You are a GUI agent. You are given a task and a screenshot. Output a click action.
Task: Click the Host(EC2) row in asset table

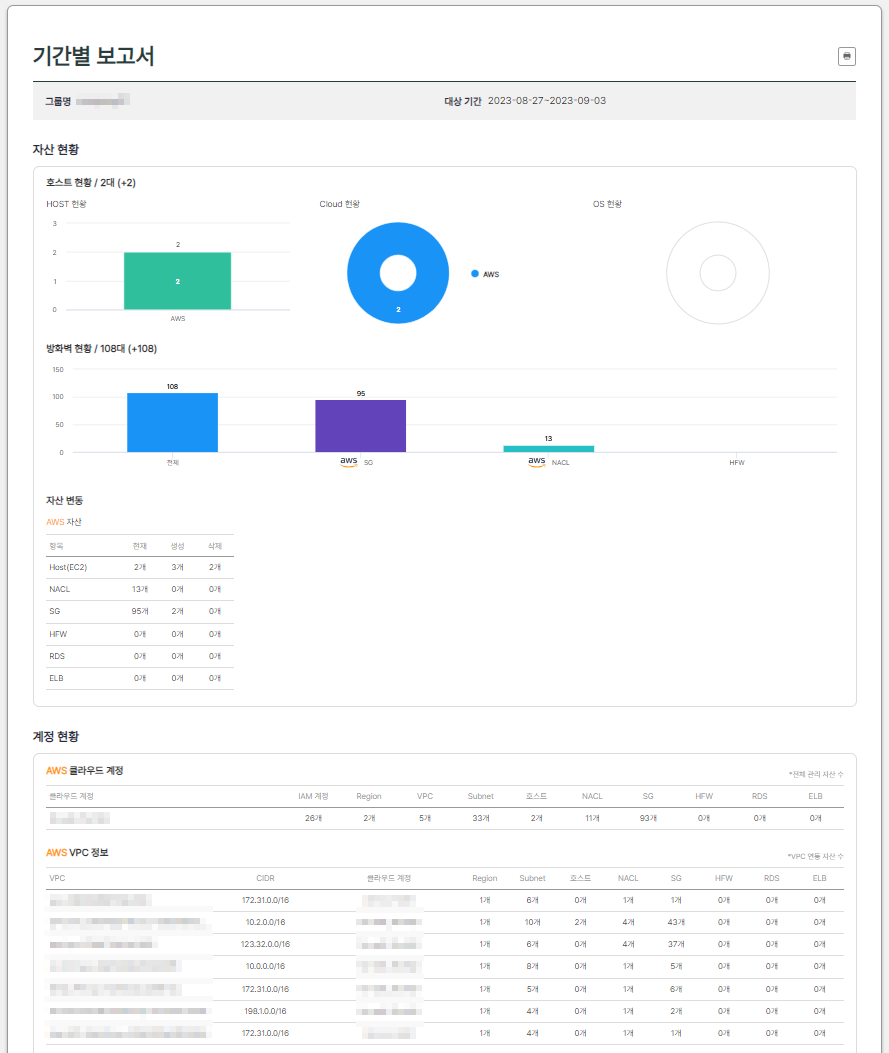140,567
